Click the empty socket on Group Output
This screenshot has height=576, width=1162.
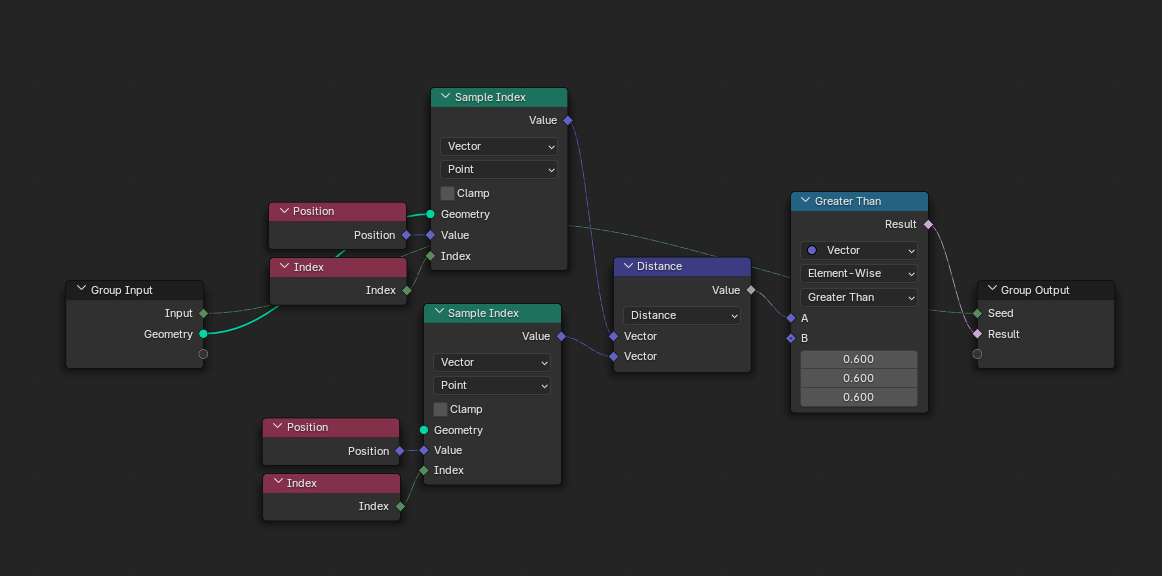point(977,354)
